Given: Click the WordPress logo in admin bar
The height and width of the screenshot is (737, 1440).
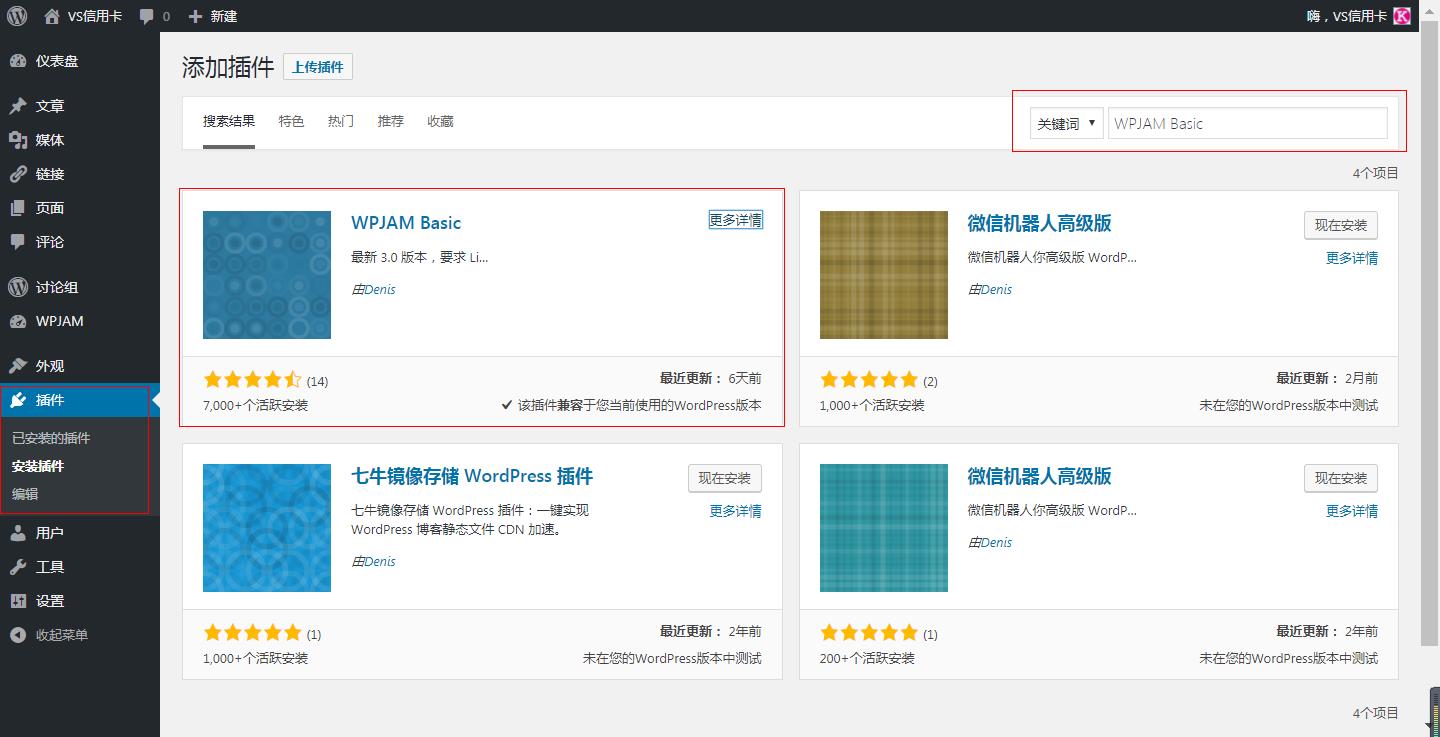Looking at the screenshot, I should (x=17, y=16).
